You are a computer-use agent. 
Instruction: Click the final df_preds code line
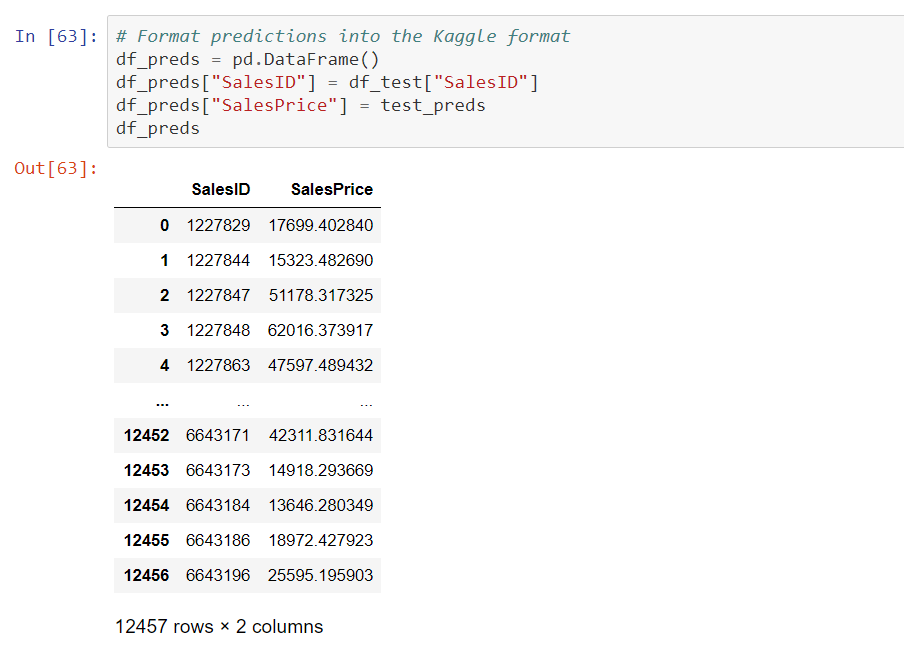[x=158, y=129]
